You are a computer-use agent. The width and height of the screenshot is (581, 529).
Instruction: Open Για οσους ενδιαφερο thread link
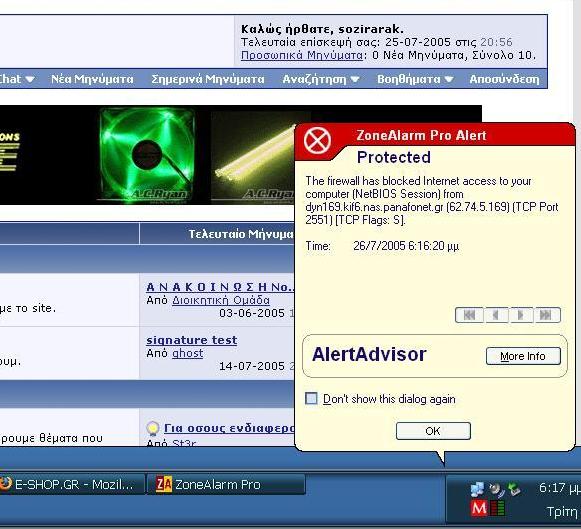click(229, 428)
